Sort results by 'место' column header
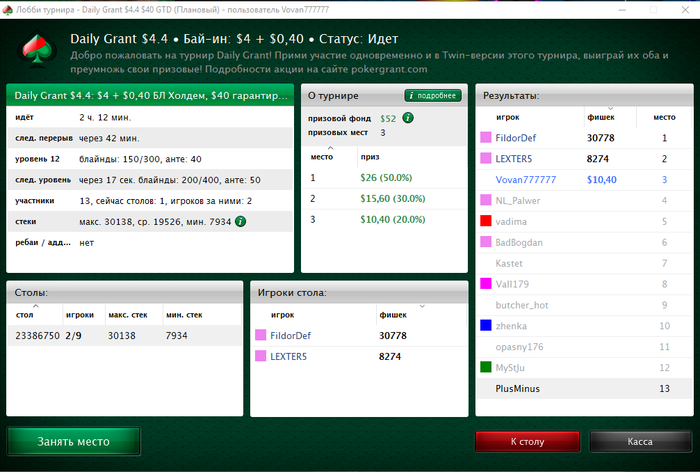 [x=664, y=117]
